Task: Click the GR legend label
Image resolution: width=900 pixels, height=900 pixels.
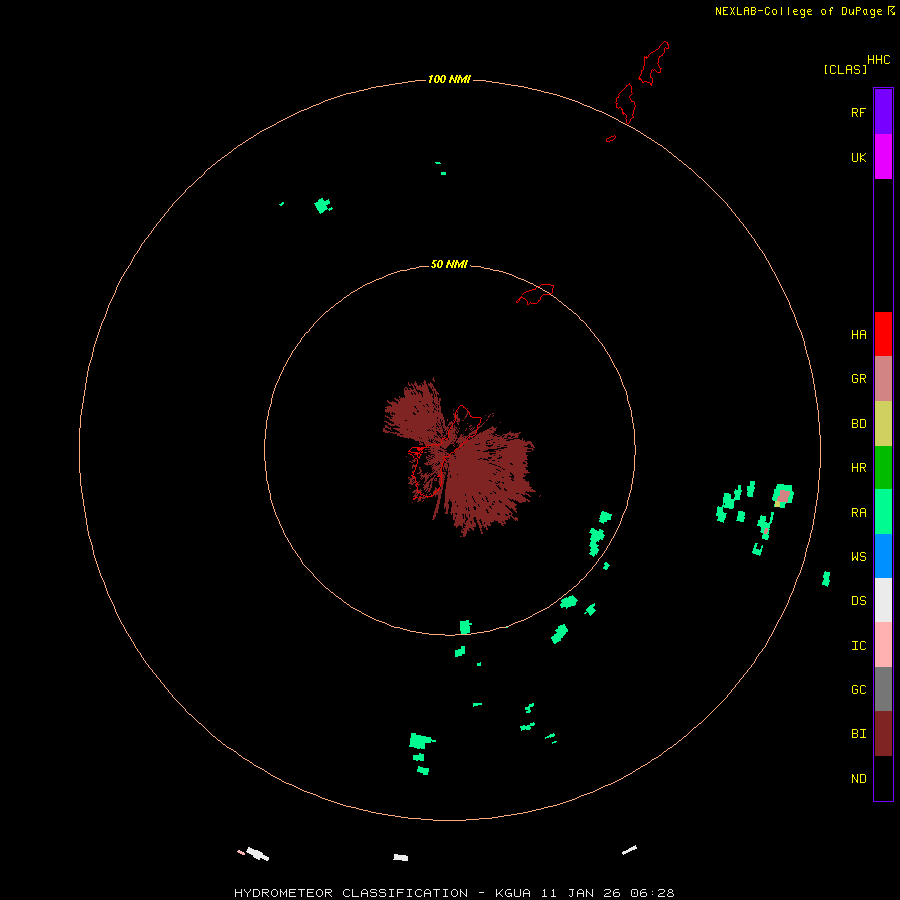Action: (x=858, y=379)
